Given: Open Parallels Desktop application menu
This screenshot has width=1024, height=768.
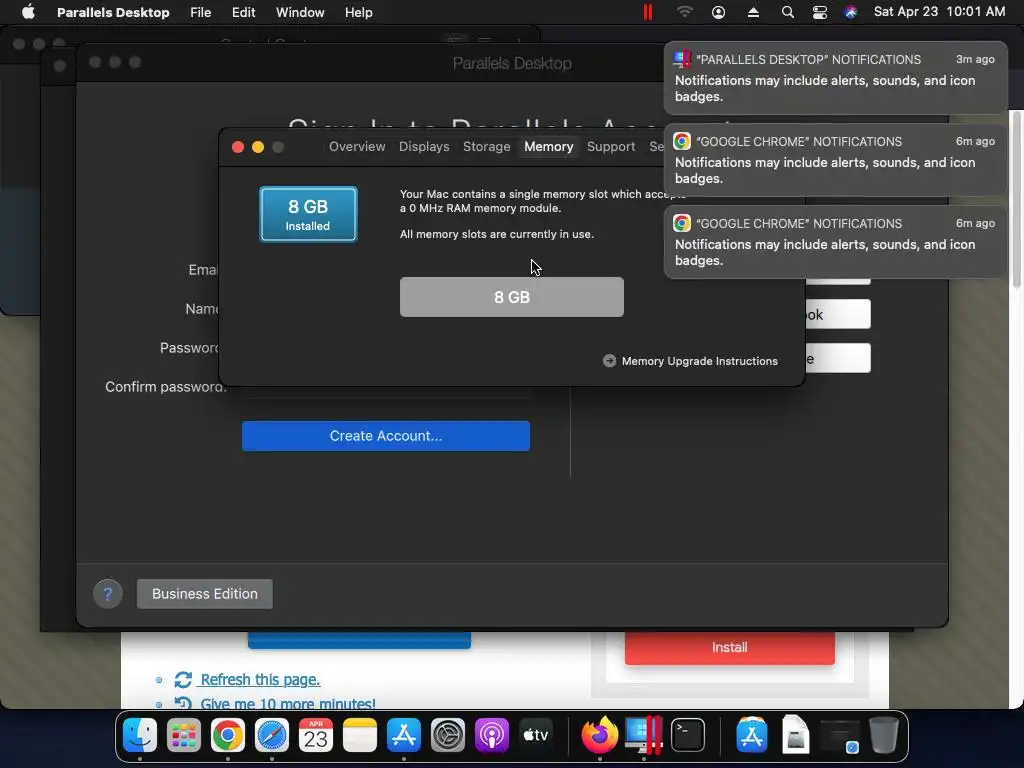Looking at the screenshot, I should coord(113,12).
